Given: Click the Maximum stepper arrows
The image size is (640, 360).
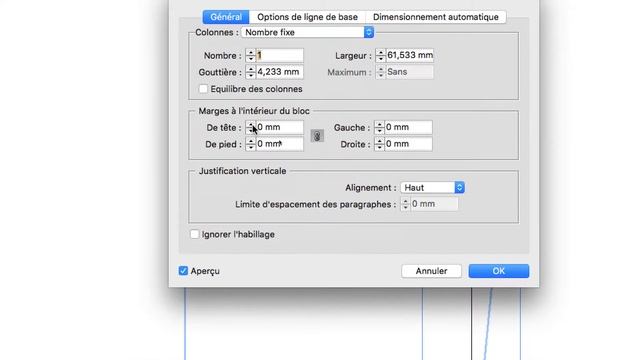Looking at the screenshot, I should click(380, 72).
